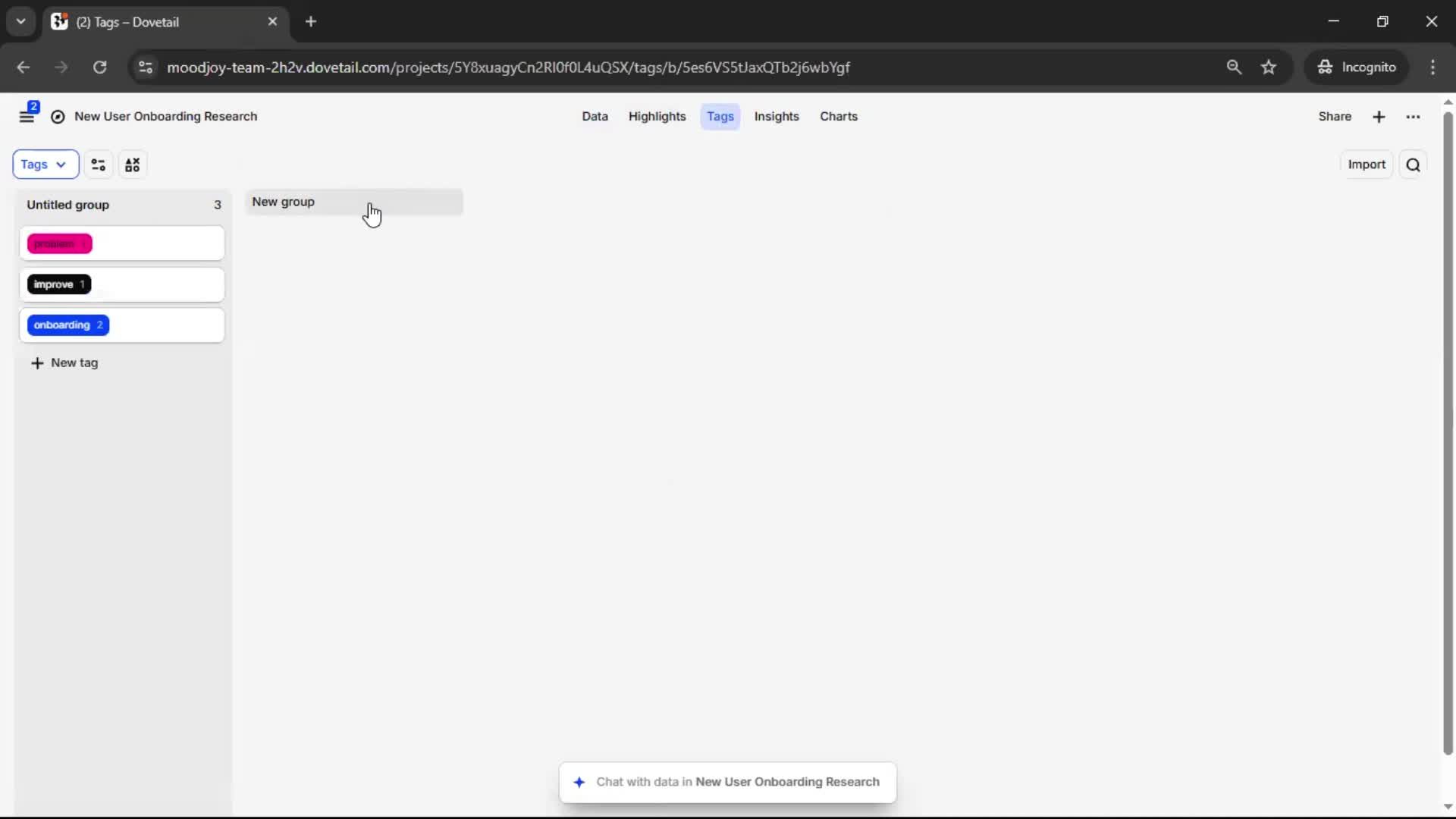Switch to the Highlights tab
This screenshot has width=1456, height=819.
pos(657,117)
